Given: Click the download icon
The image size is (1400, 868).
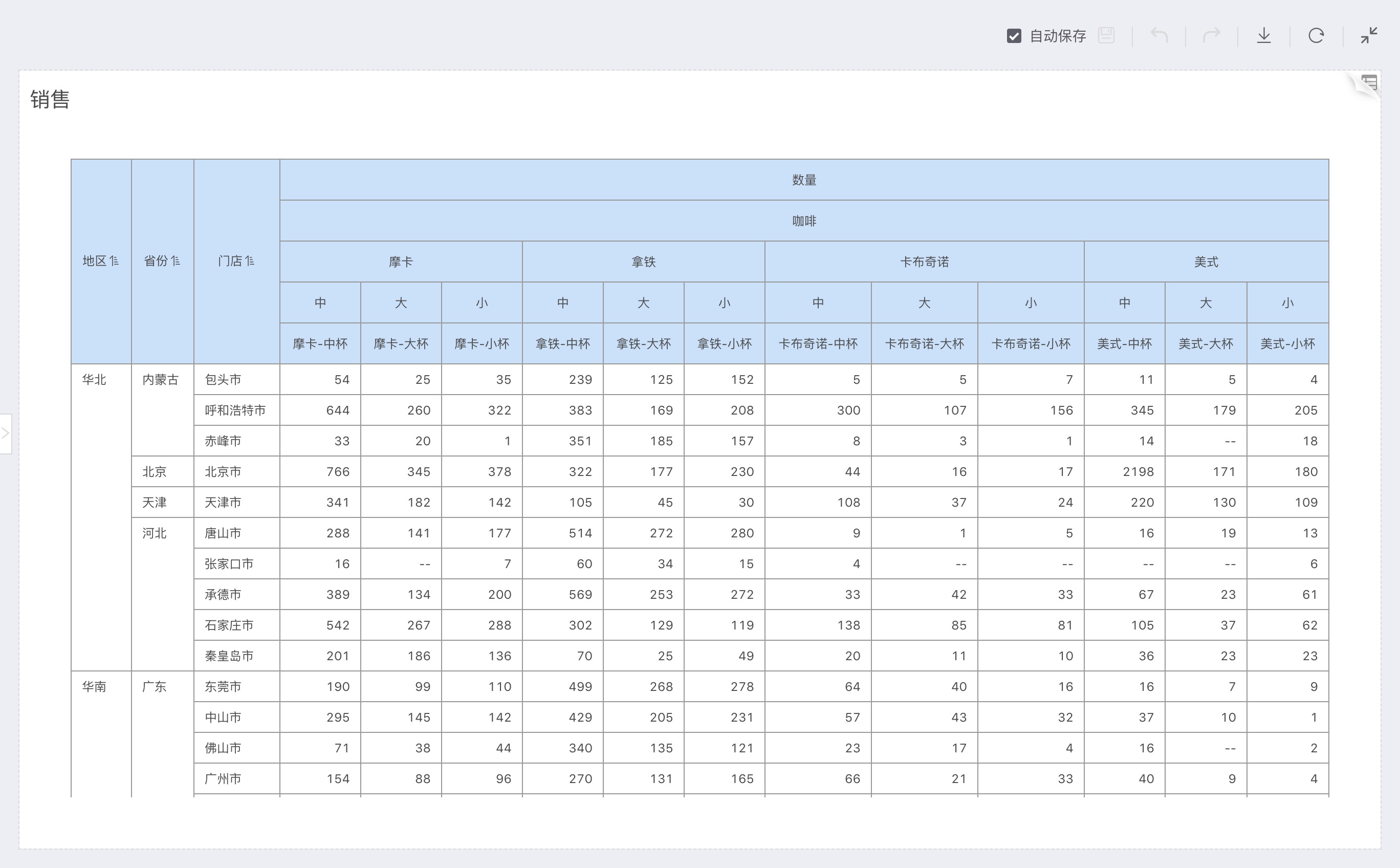Looking at the screenshot, I should click(x=1264, y=36).
